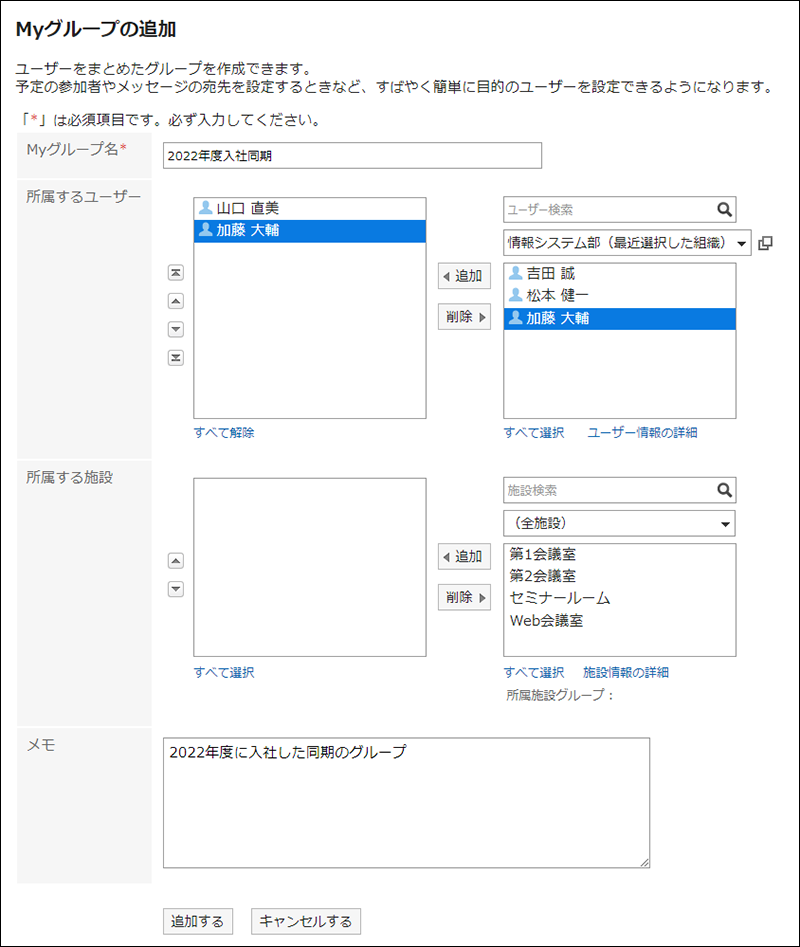The width and height of the screenshot is (800, 947).
Task: Click the facility search magnifier icon
Action: click(x=724, y=490)
